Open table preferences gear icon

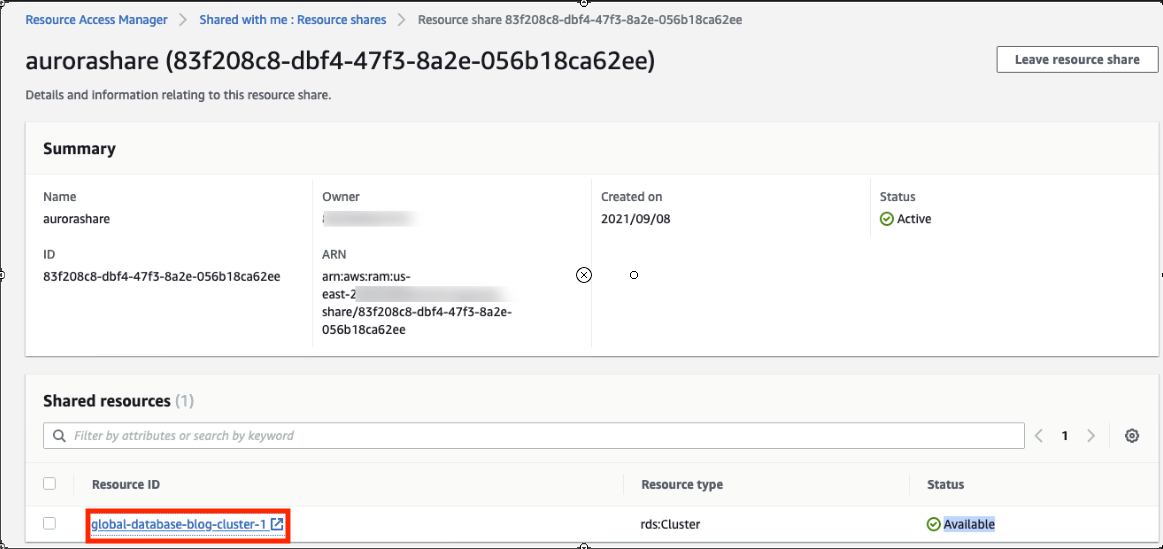pos(1132,436)
